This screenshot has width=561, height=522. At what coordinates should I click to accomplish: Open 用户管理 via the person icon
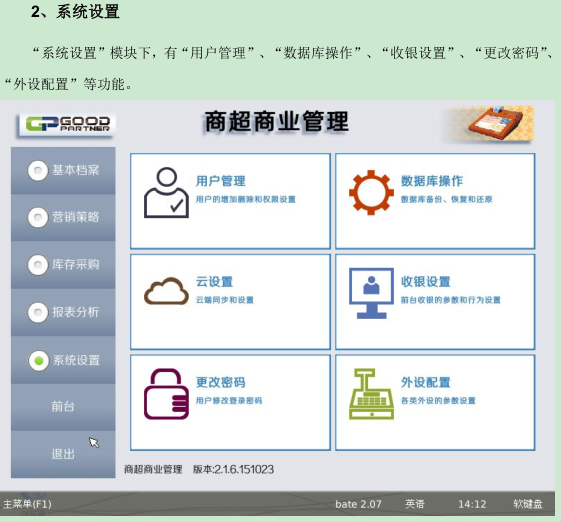point(166,192)
